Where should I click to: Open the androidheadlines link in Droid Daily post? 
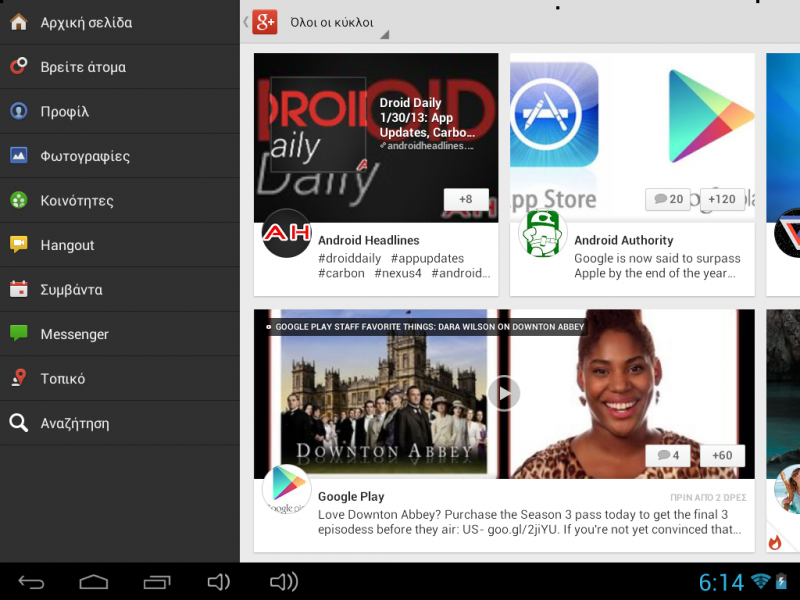[x=427, y=146]
